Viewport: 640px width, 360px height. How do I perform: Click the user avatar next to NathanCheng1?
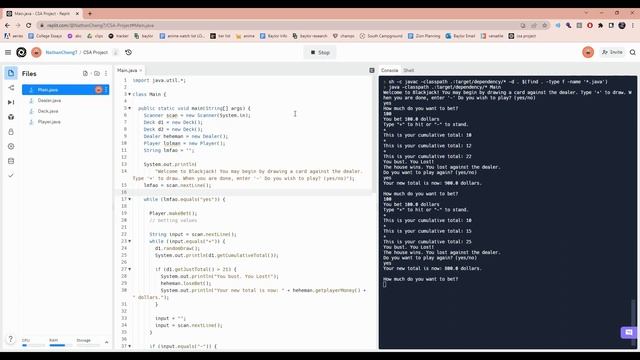tap(36, 52)
